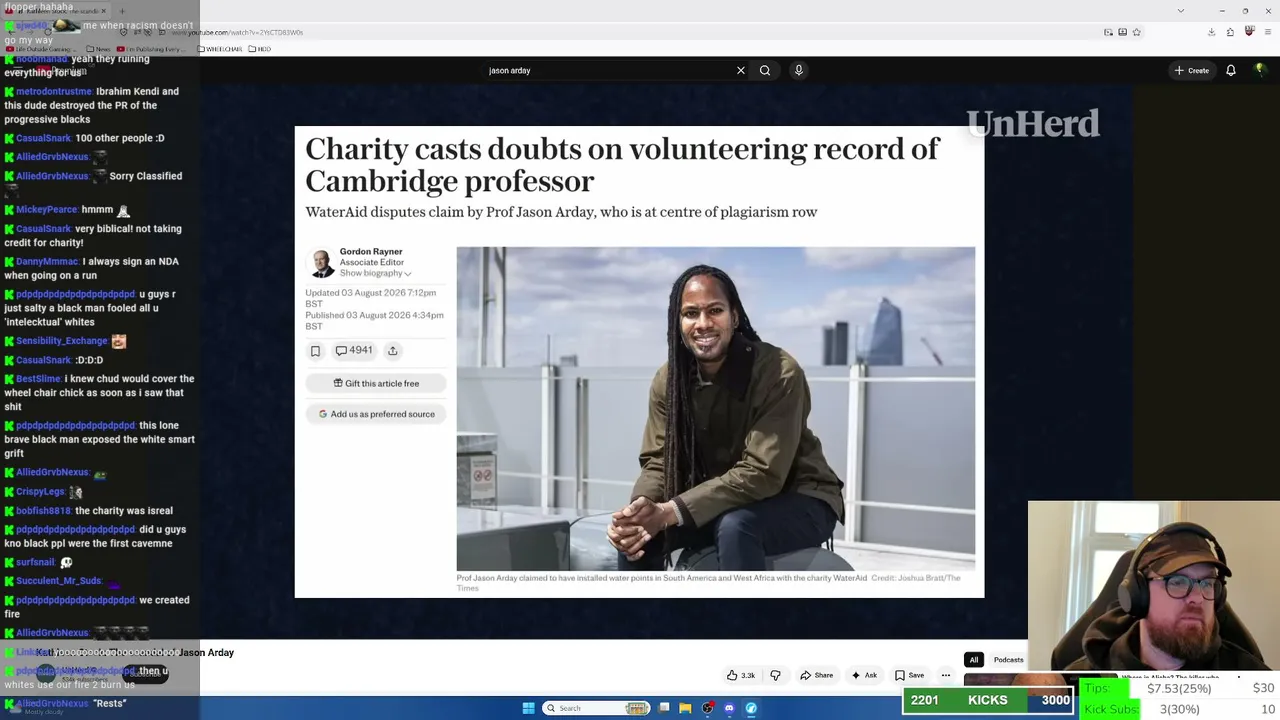The height and width of the screenshot is (720, 1280).
Task: Click chat username 'Sensibility_Exchange'
Action: coord(62,341)
